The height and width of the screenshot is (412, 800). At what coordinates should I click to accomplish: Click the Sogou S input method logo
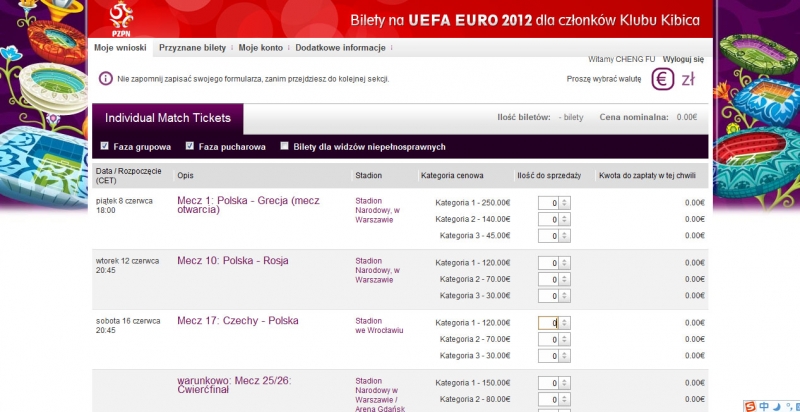pos(749,406)
